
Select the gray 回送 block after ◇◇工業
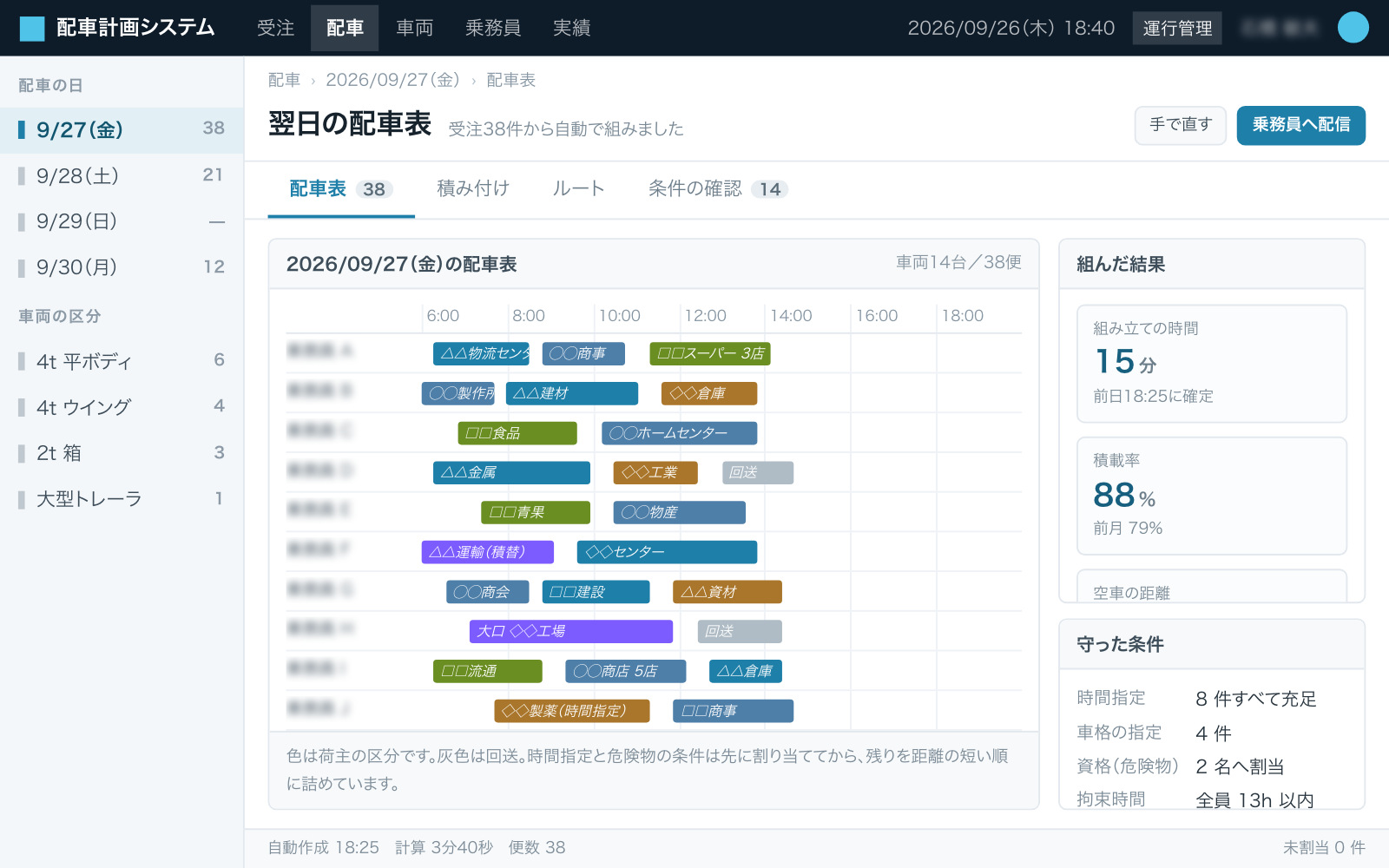[758, 473]
